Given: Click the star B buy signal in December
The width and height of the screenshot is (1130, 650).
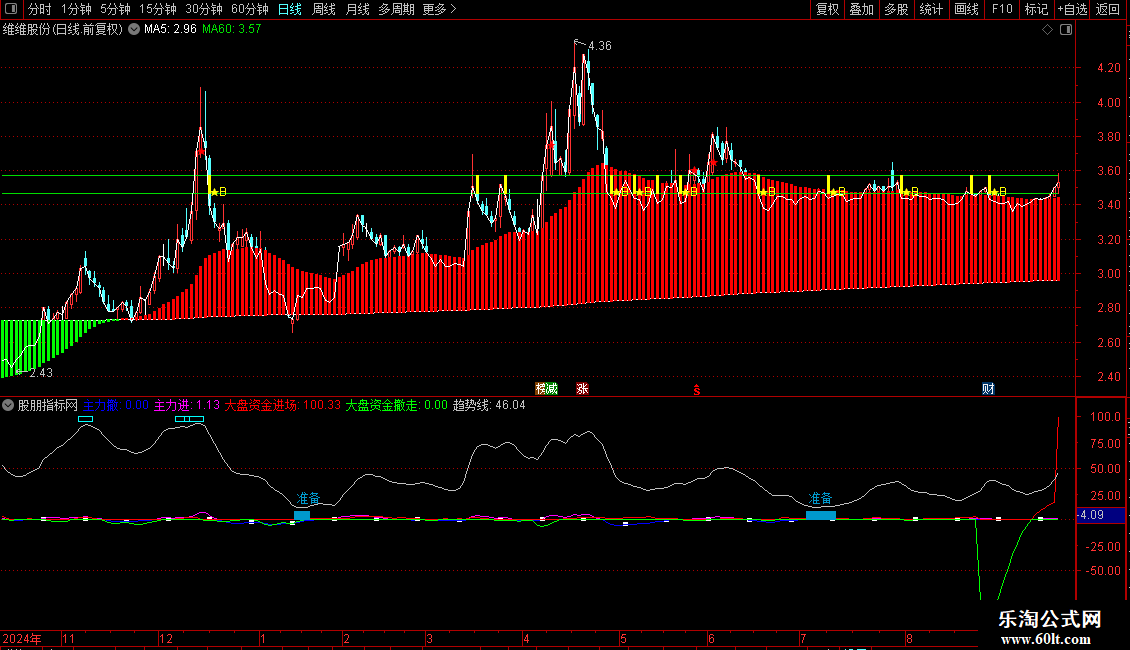Looking at the screenshot, I should point(218,192).
